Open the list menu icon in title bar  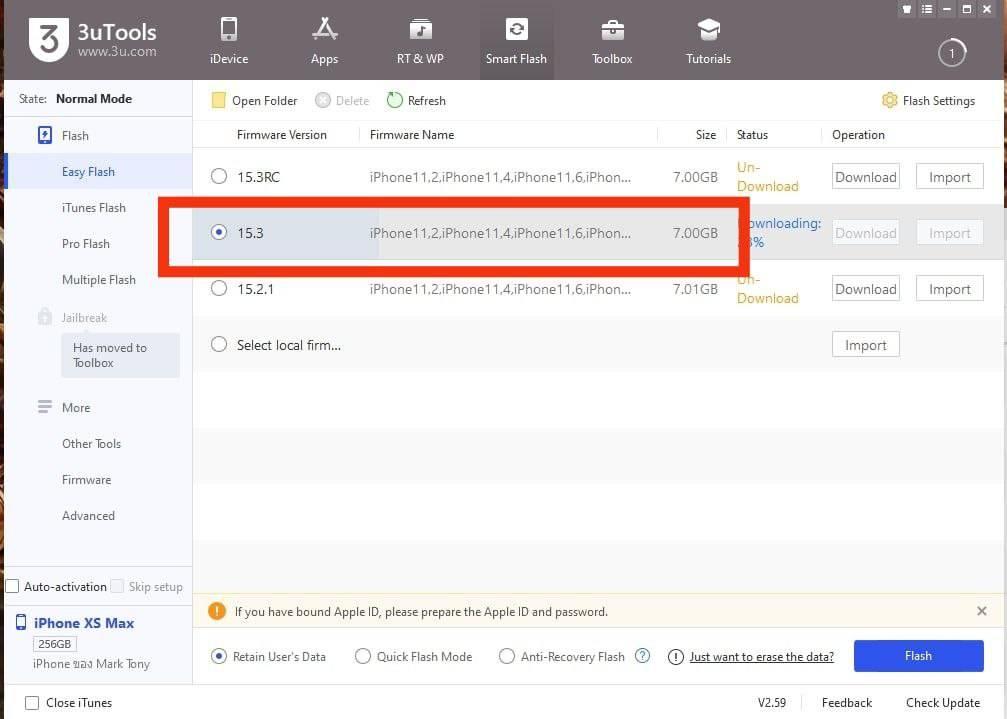tap(927, 9)
